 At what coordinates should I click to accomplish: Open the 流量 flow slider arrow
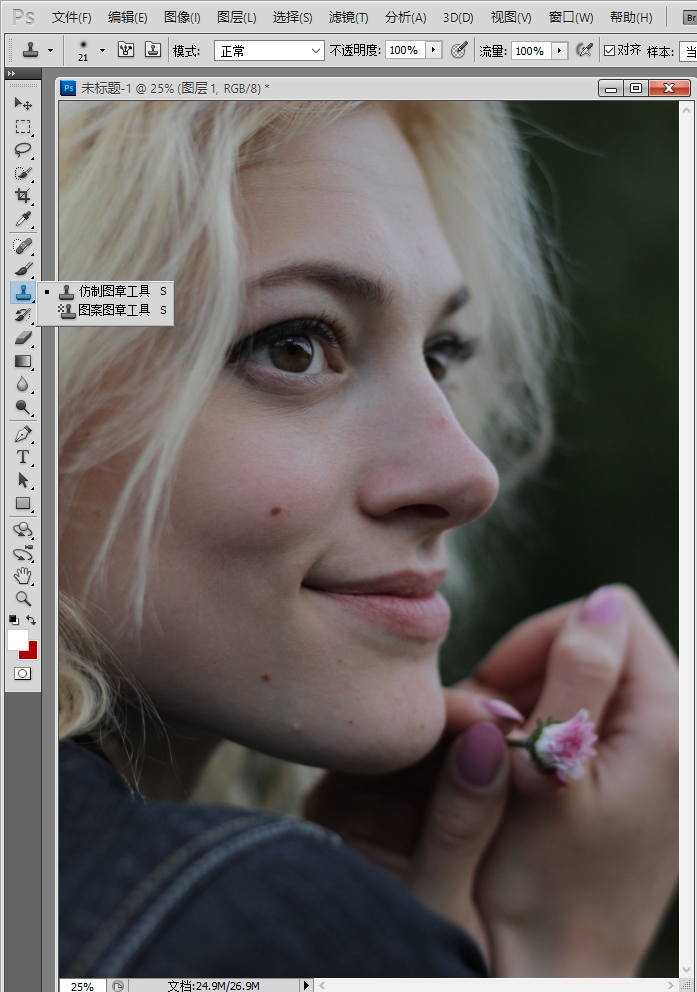click(560, 50)
